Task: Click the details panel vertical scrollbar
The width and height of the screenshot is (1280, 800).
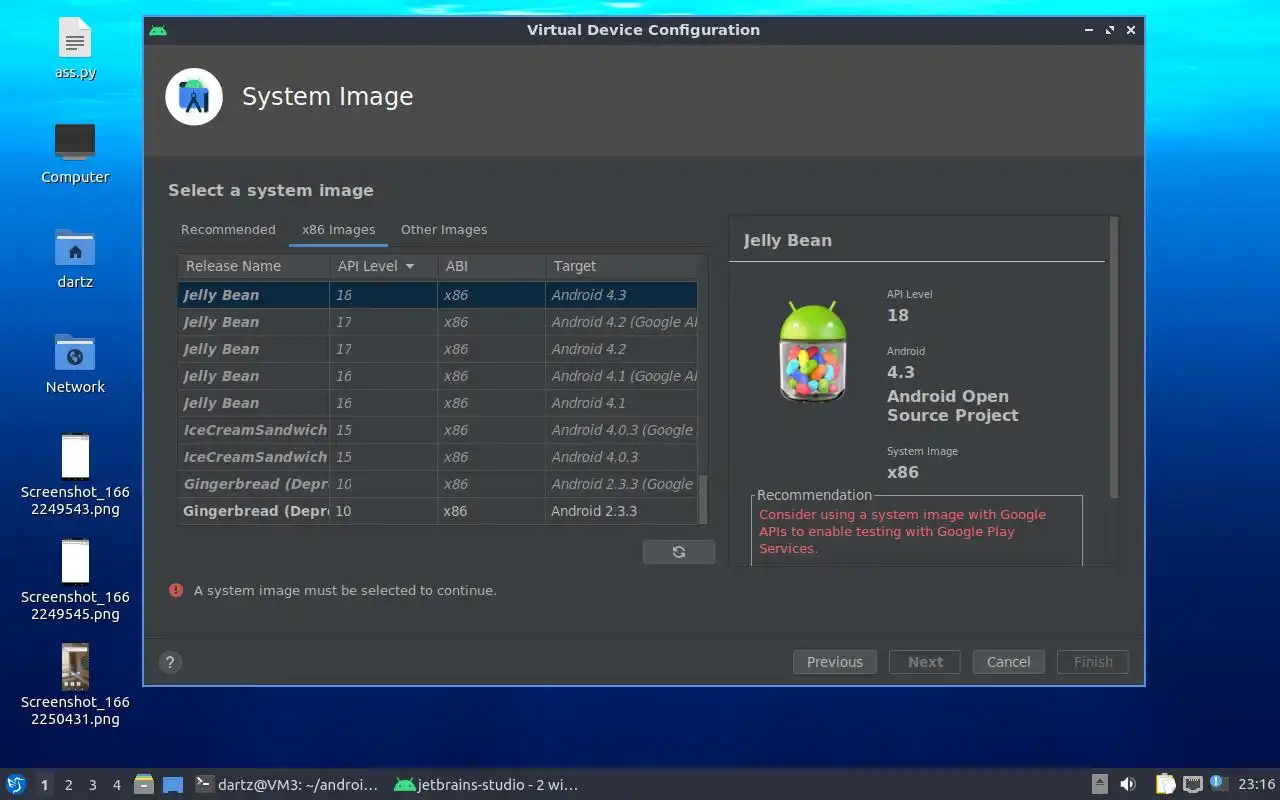Action: (x=1114, y=358)
